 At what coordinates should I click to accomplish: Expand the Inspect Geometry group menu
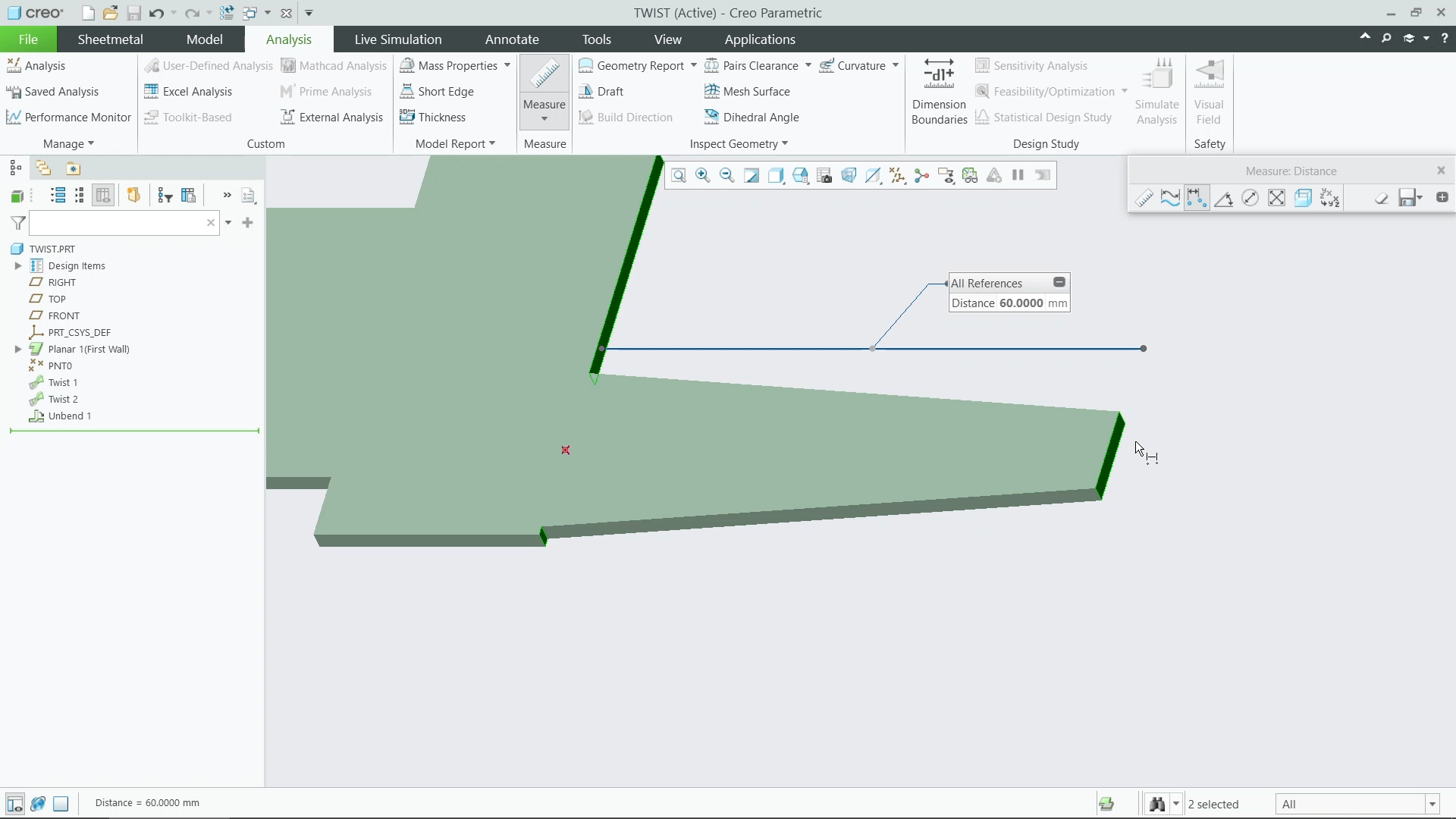(x=739, y=144)
